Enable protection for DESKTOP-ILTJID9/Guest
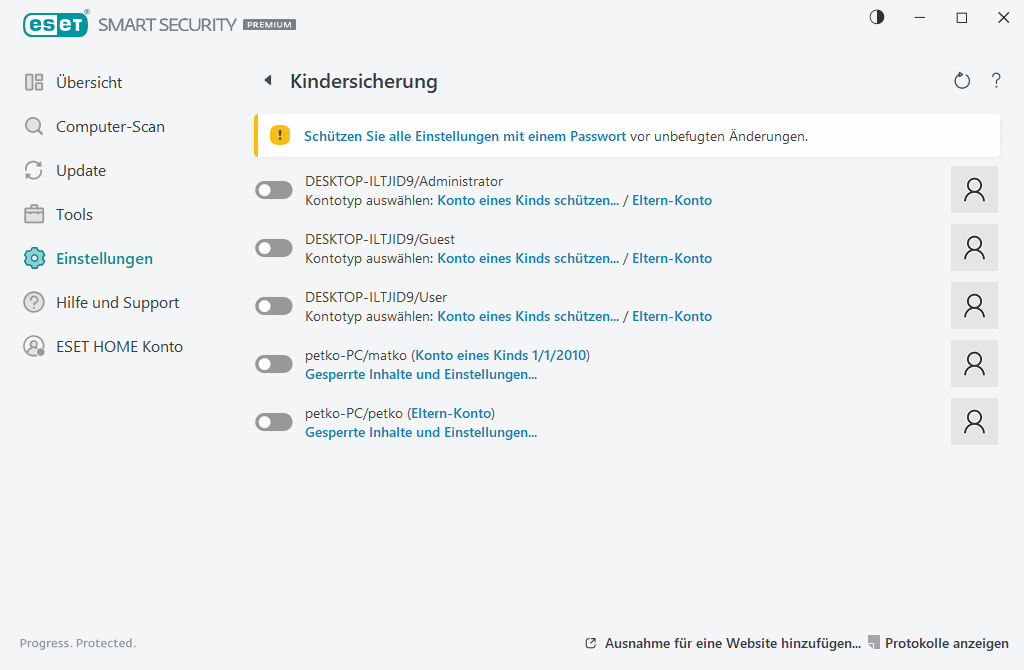 click(x=273, y=247)
